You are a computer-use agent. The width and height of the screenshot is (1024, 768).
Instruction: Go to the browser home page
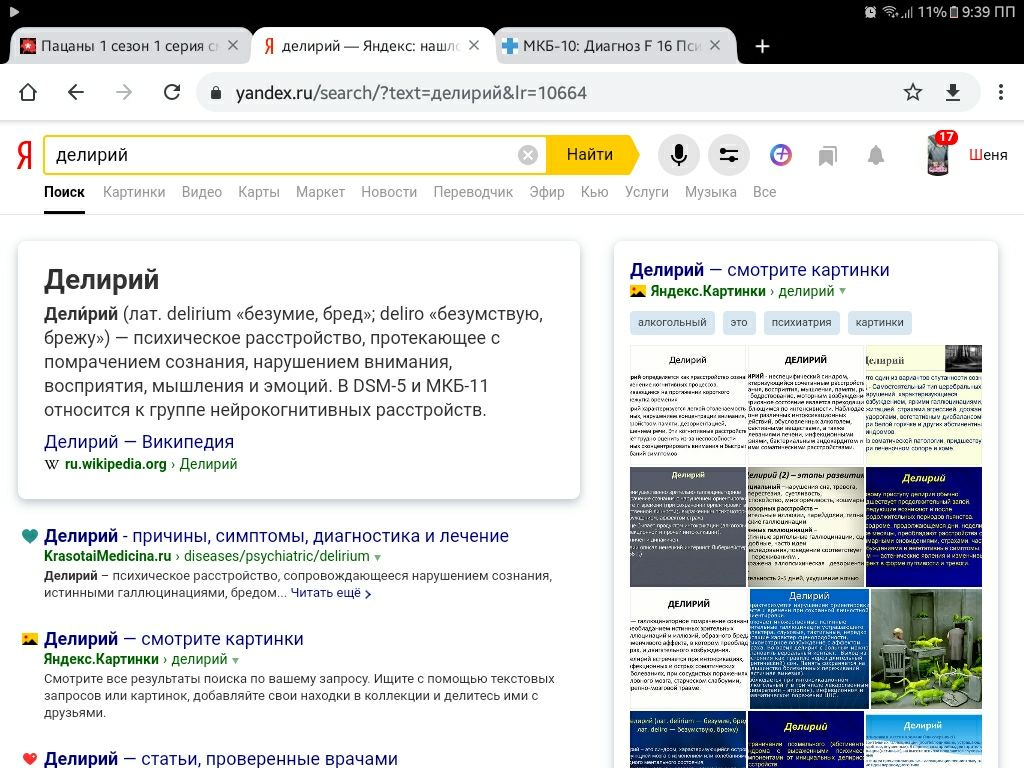28,92
